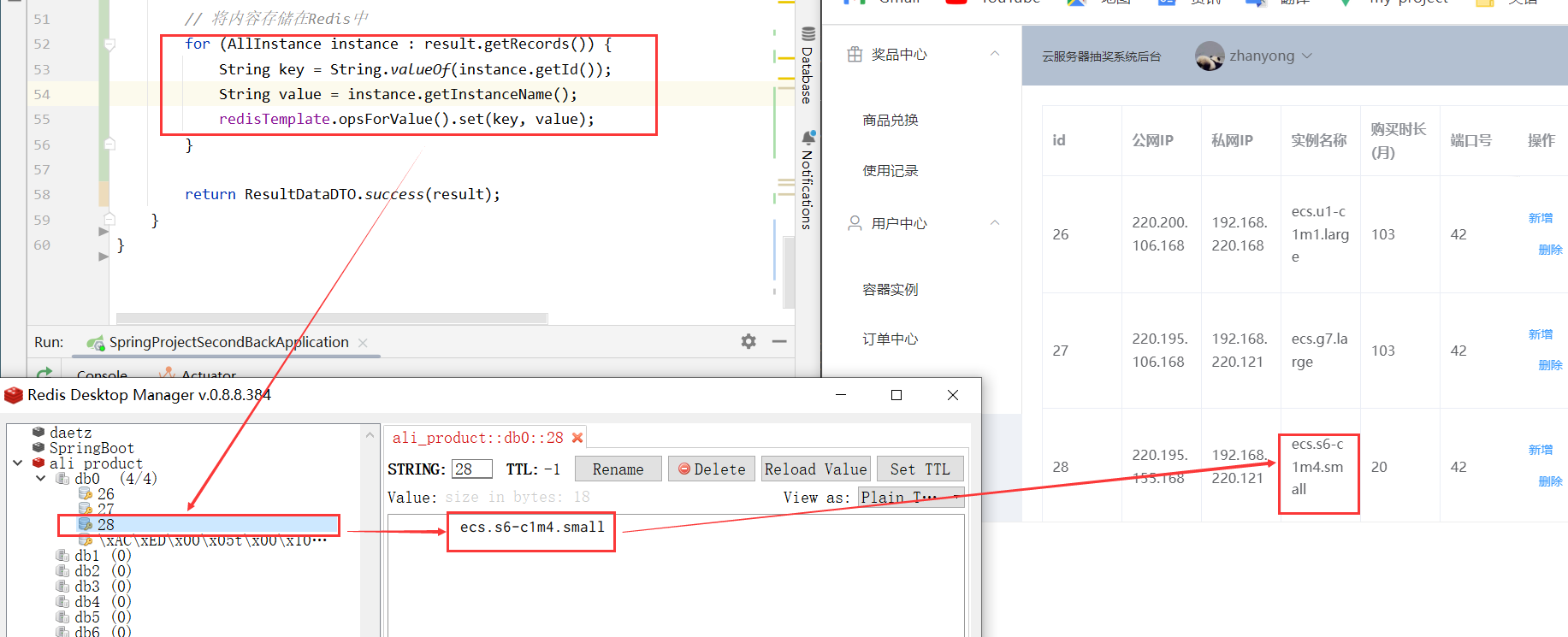Viewport: 1568px width, 637px height.
Task: Close the SpringProjectSecondBackApplication run tab
Action: pos(363,343)
